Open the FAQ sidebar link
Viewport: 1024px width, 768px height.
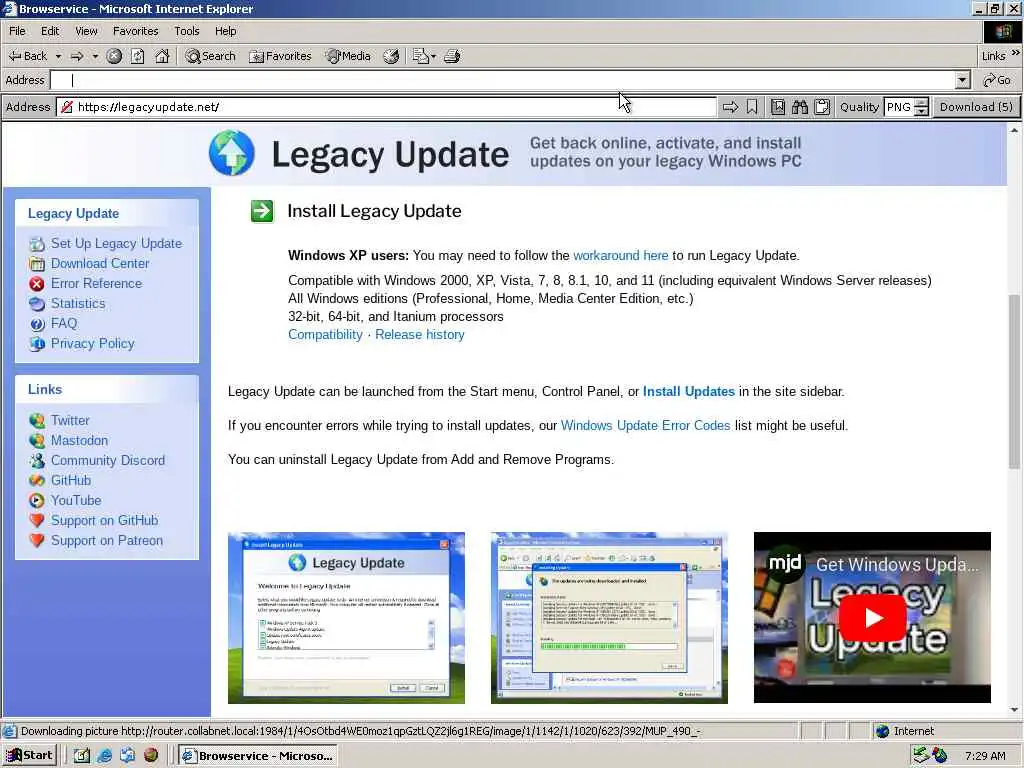tap(63, 323)
